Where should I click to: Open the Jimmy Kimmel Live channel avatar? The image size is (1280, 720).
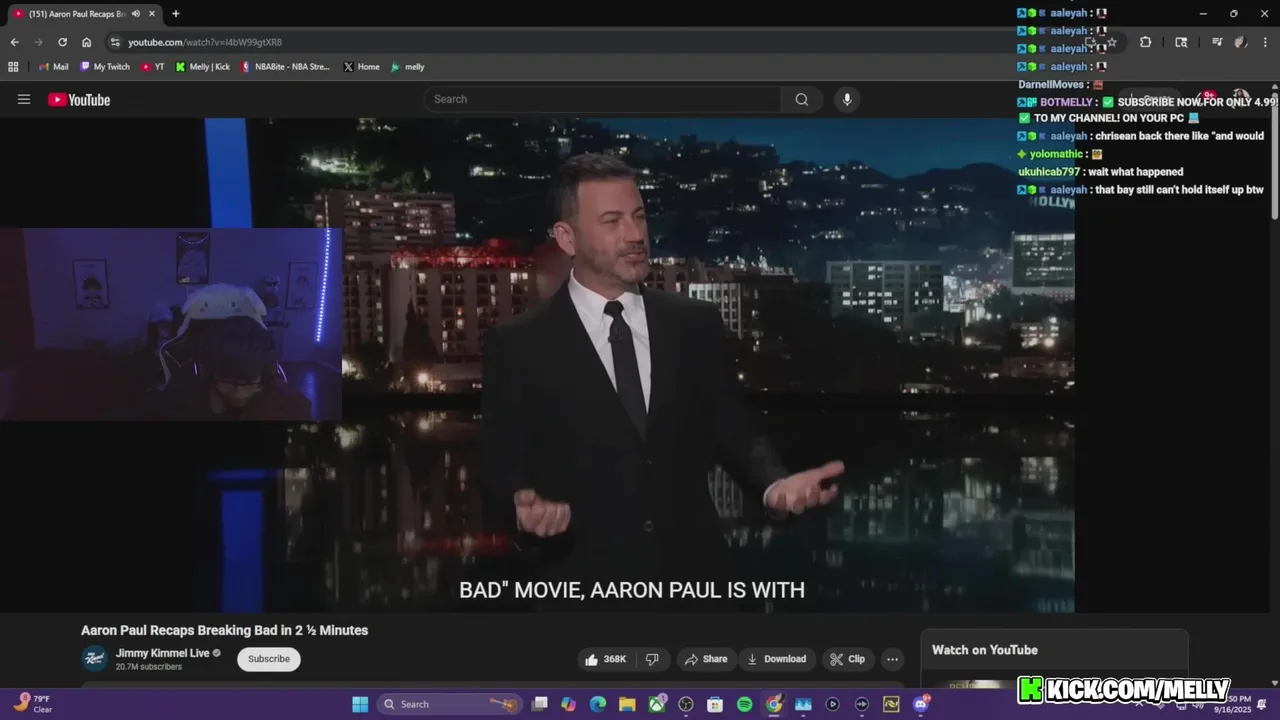95,658
